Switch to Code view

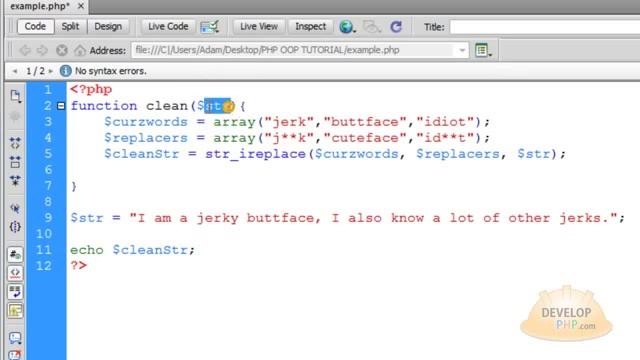(35, 27)
